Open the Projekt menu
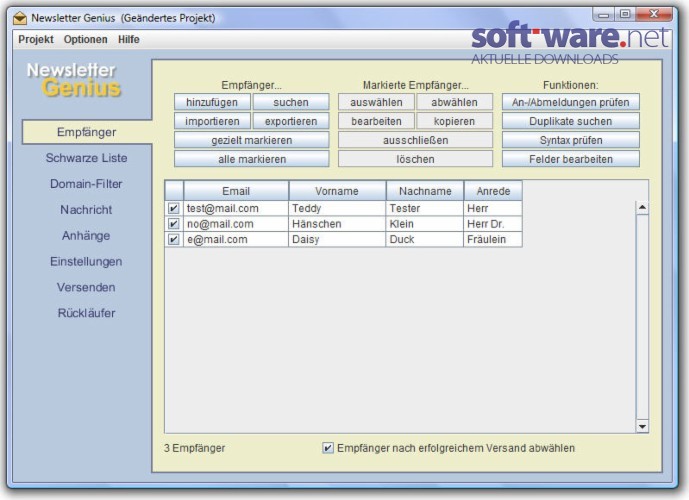 pos(36,40)
